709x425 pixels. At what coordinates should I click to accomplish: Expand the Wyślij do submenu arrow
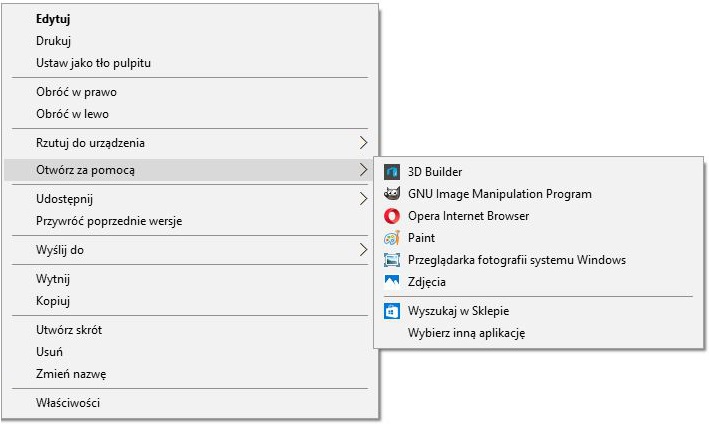point(363,250)
